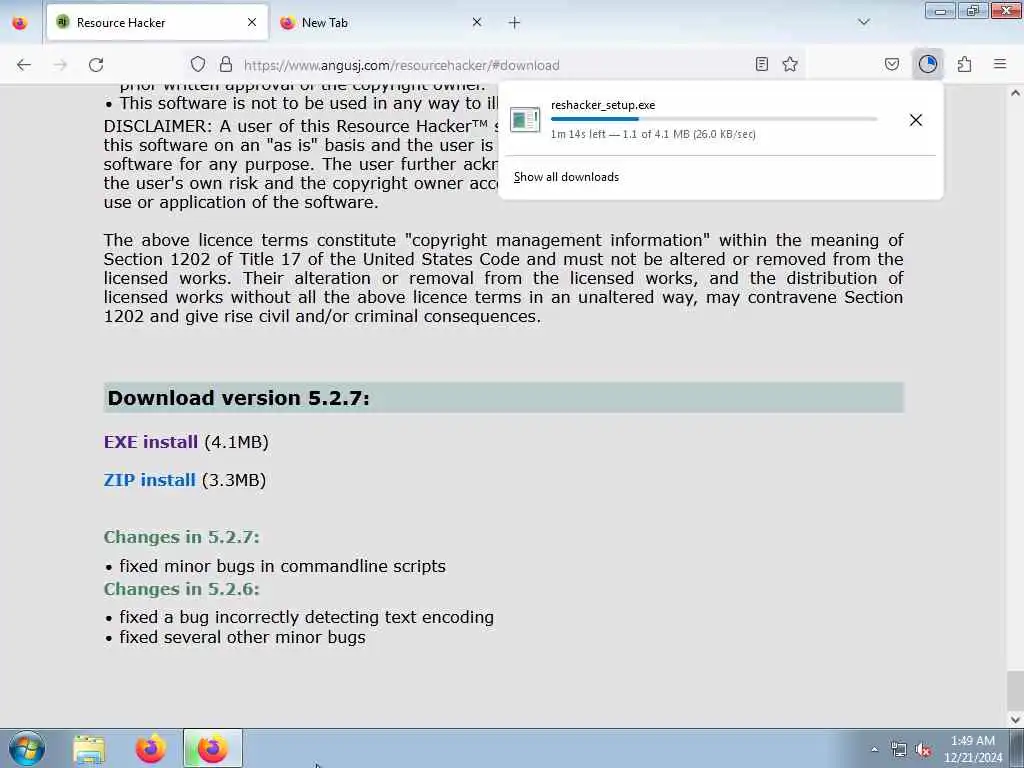Go back to the previous page
1024x768 pixels.
click(24, 65)
